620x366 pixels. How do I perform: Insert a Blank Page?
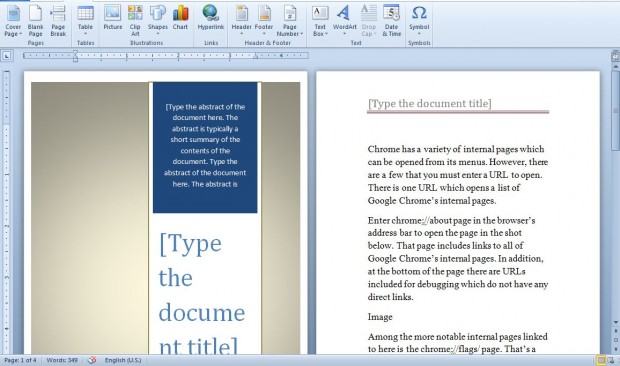(35, 21)
